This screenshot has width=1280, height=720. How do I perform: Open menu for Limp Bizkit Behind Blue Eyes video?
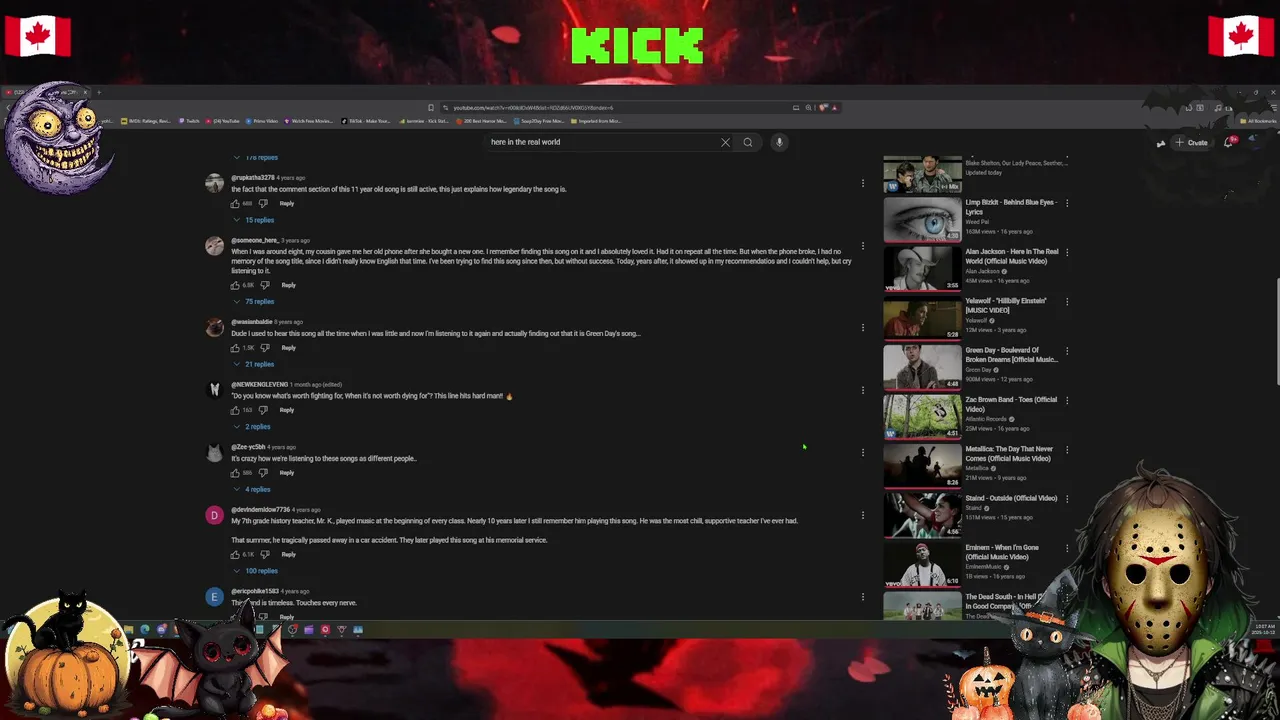(1067, 203)
